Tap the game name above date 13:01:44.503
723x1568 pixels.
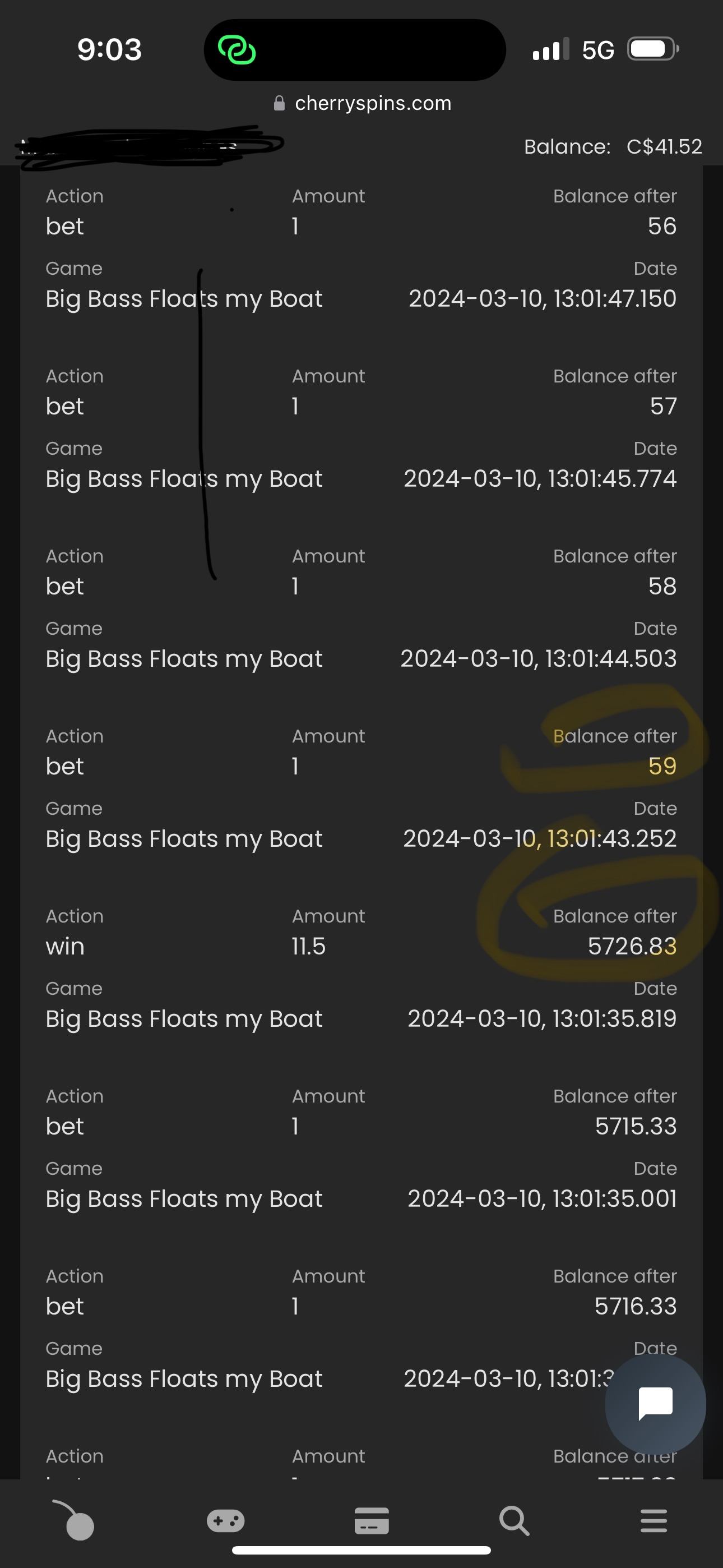click(184, 659)
